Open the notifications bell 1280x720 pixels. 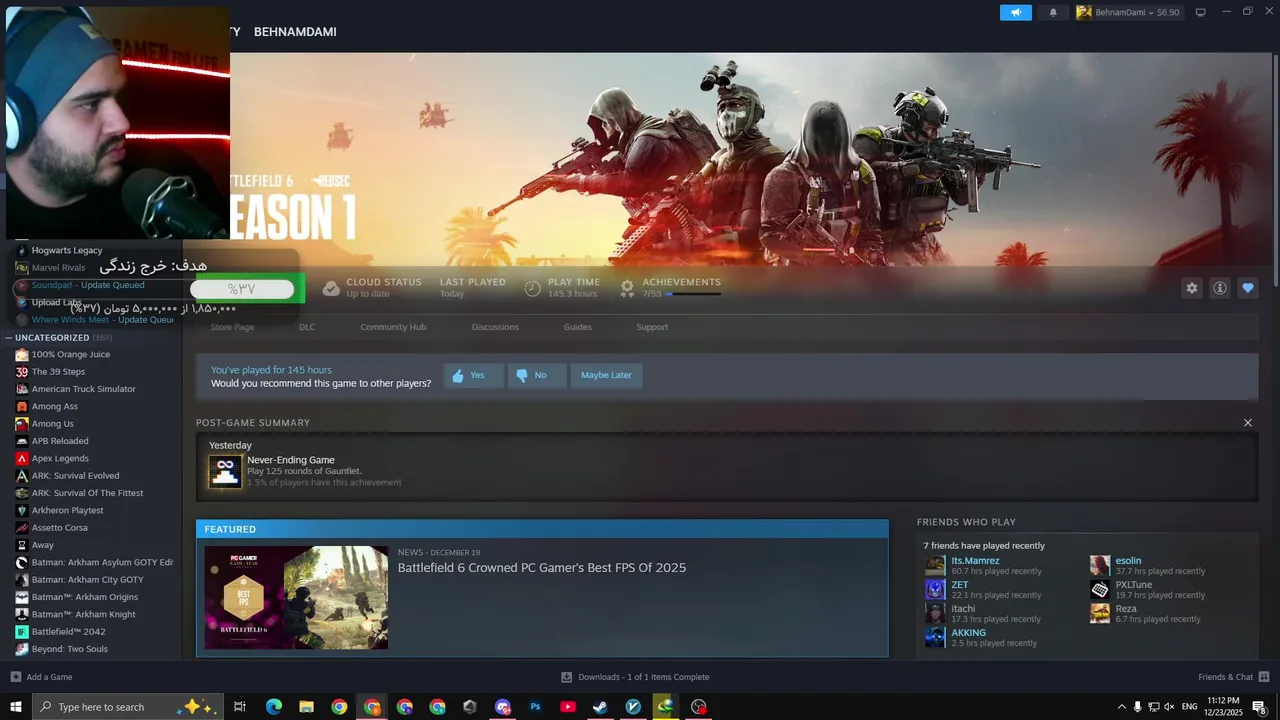coord(1053,13)
